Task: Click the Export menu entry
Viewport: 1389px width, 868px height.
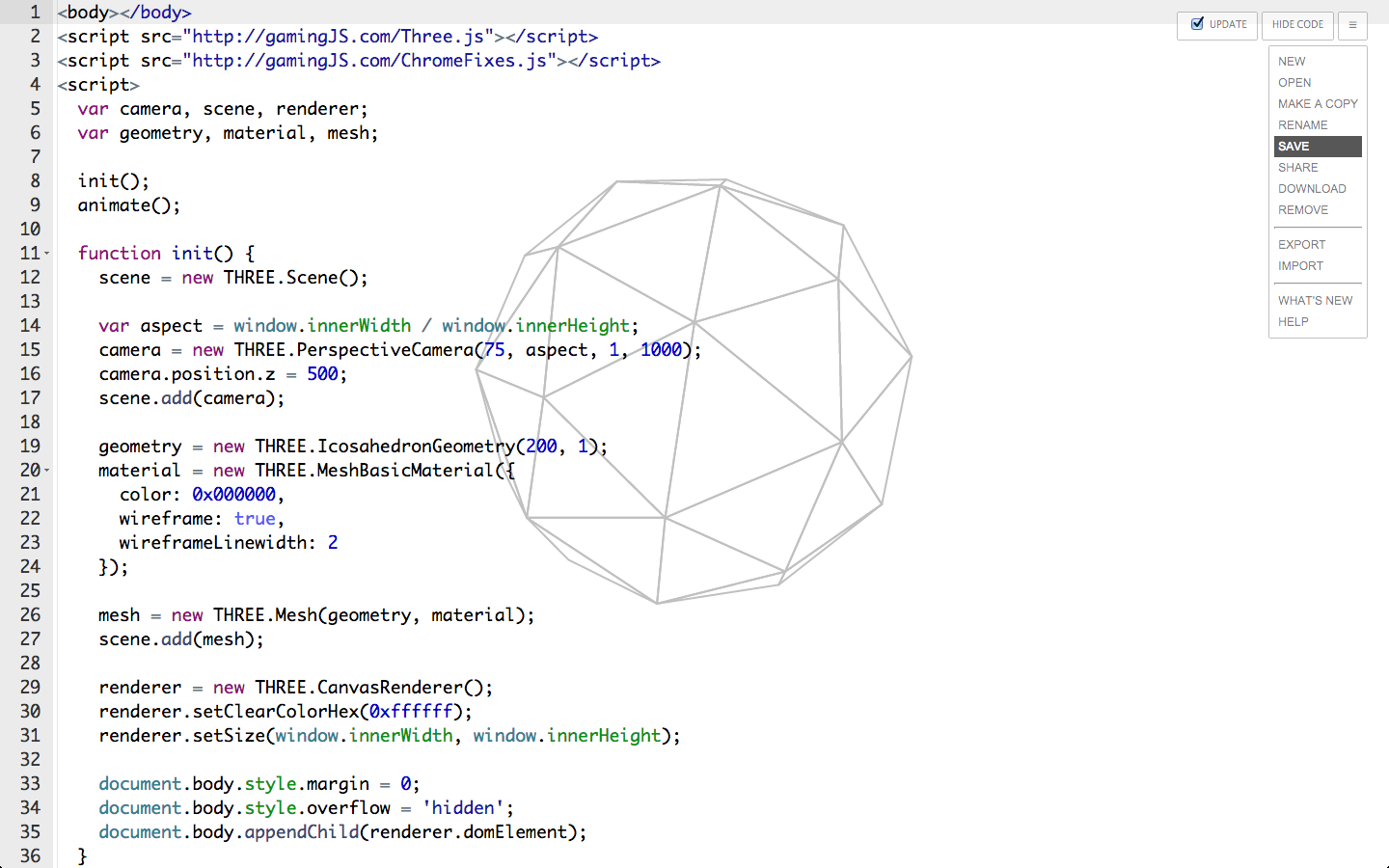Action: [1302, 245]
